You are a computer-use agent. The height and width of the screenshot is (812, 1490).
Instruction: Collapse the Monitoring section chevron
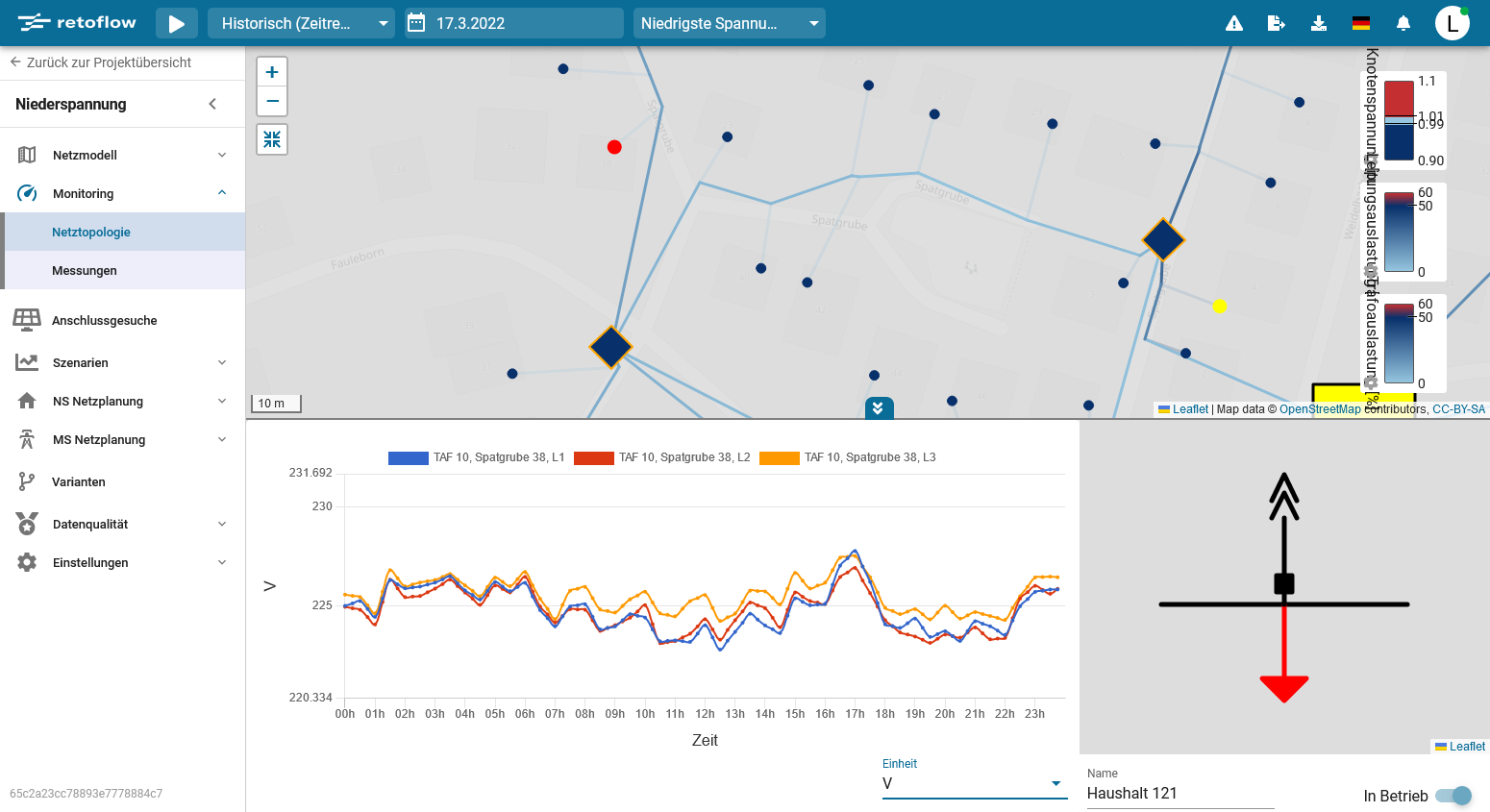pos(222,193)
